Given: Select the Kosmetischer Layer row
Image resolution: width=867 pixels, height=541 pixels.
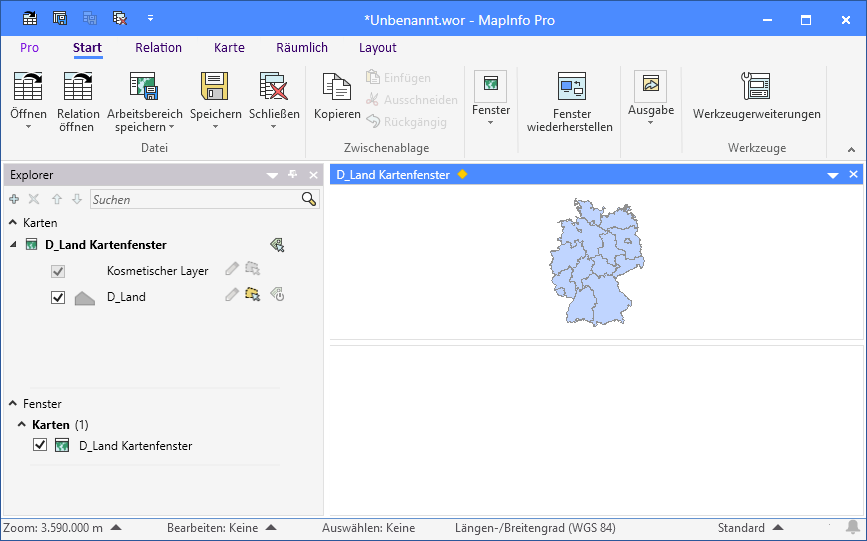Looking at the screenshot, I should [x=158, y=270].
